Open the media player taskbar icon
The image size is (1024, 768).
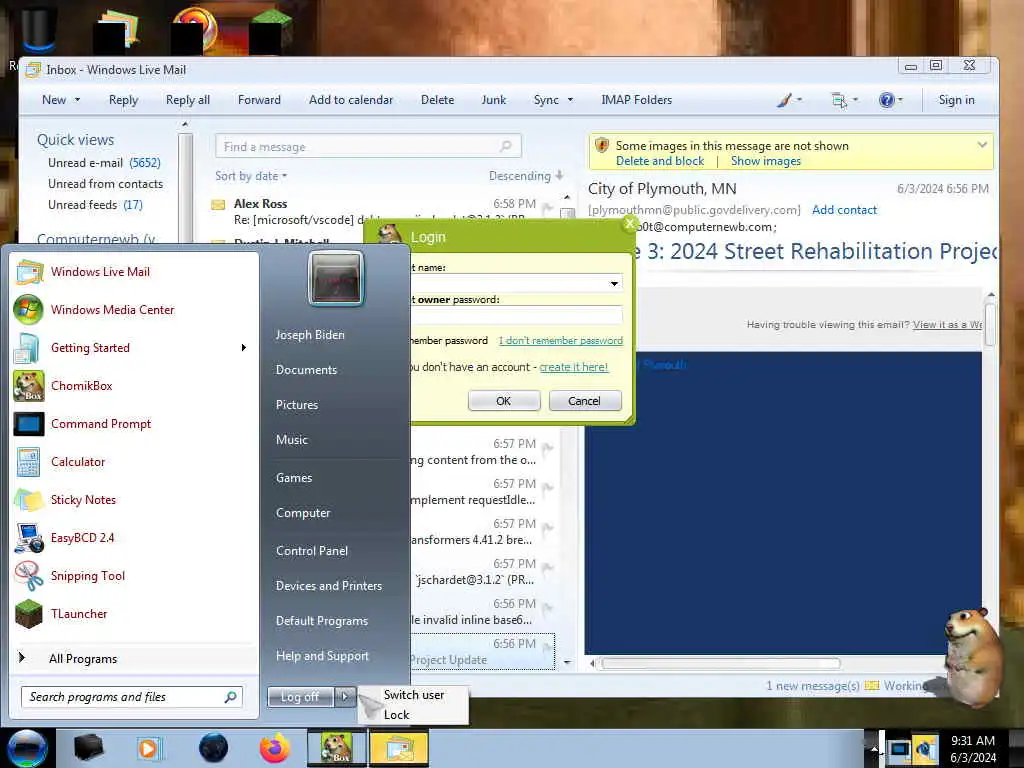(149, 748)
